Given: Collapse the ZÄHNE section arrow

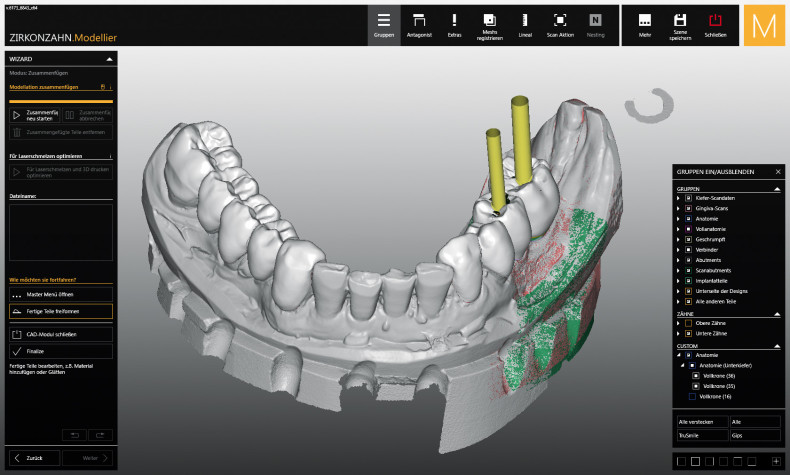Looking at the screenshot, I should click(777, 314).
